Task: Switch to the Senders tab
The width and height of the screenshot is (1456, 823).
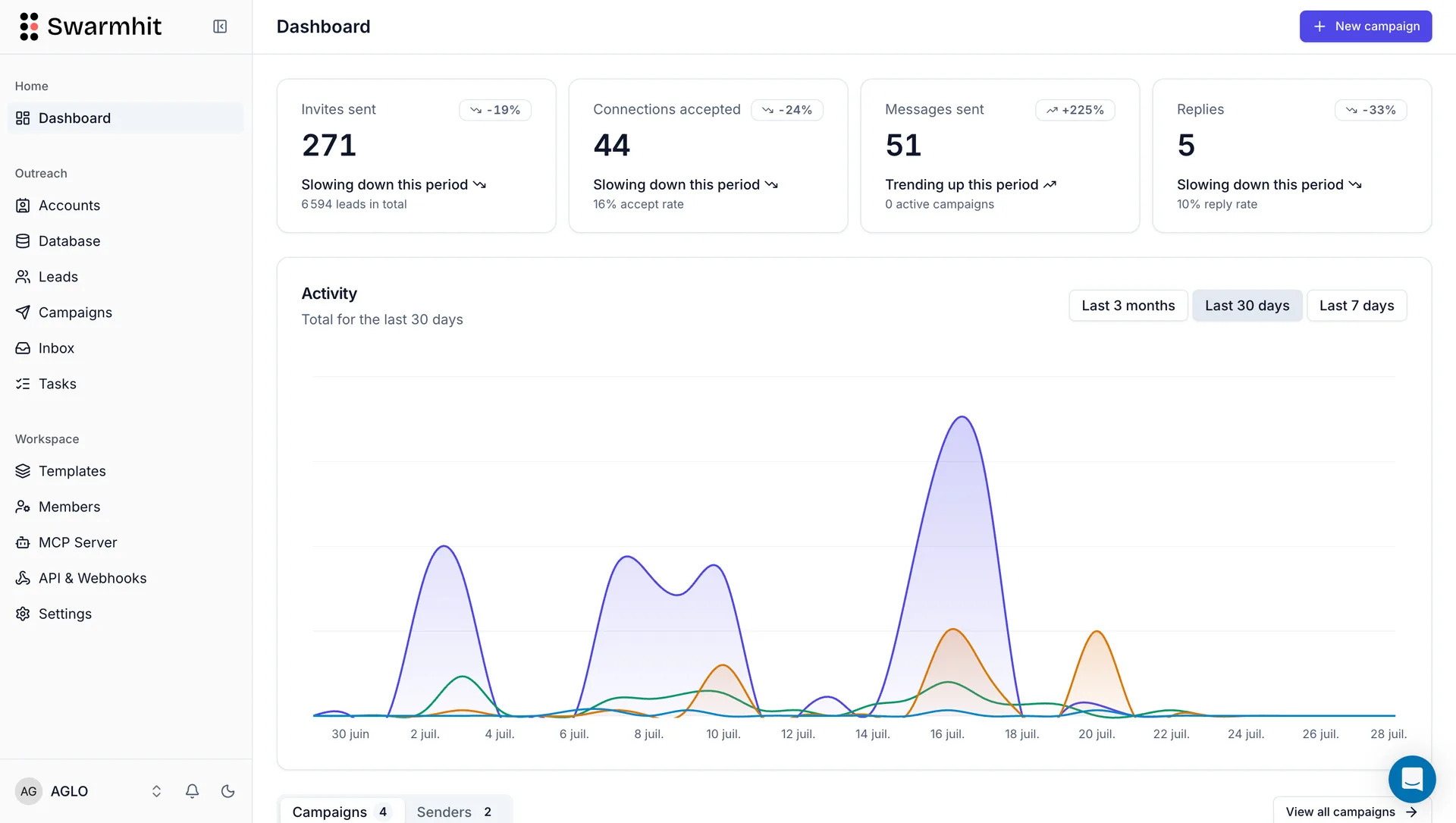Action: tap(455, 812)
